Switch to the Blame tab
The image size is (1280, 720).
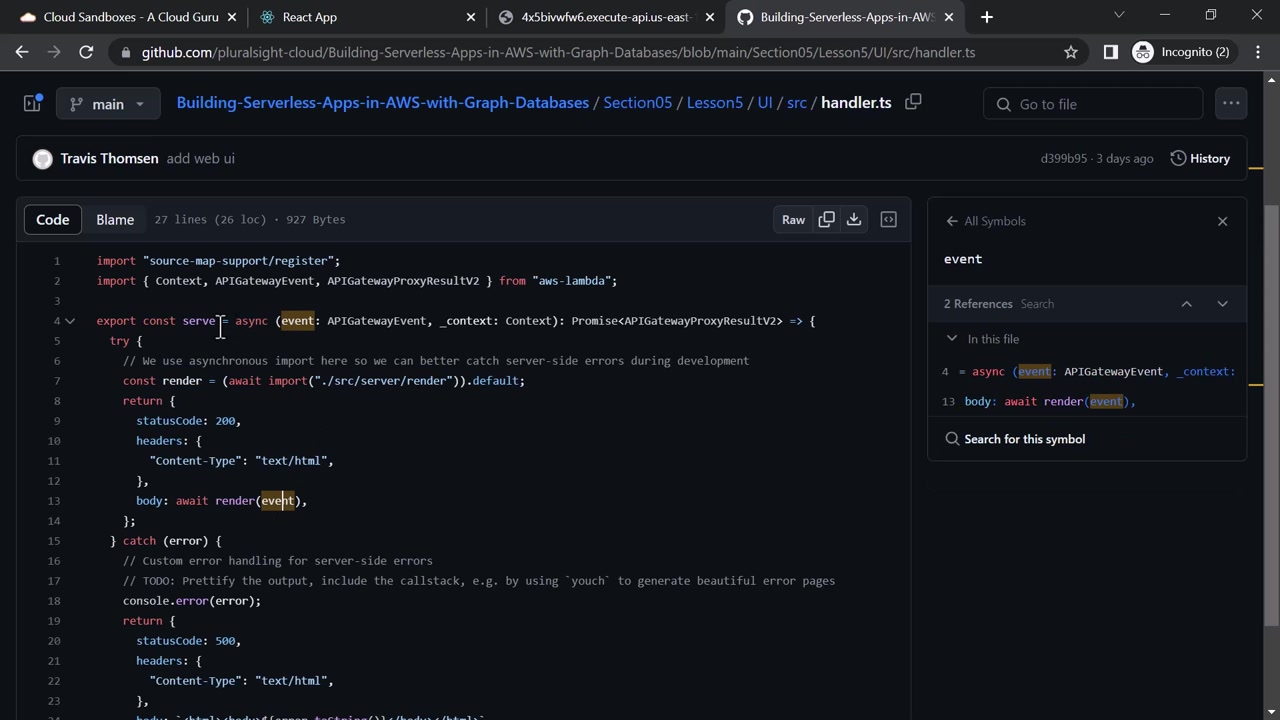[115, 220]
